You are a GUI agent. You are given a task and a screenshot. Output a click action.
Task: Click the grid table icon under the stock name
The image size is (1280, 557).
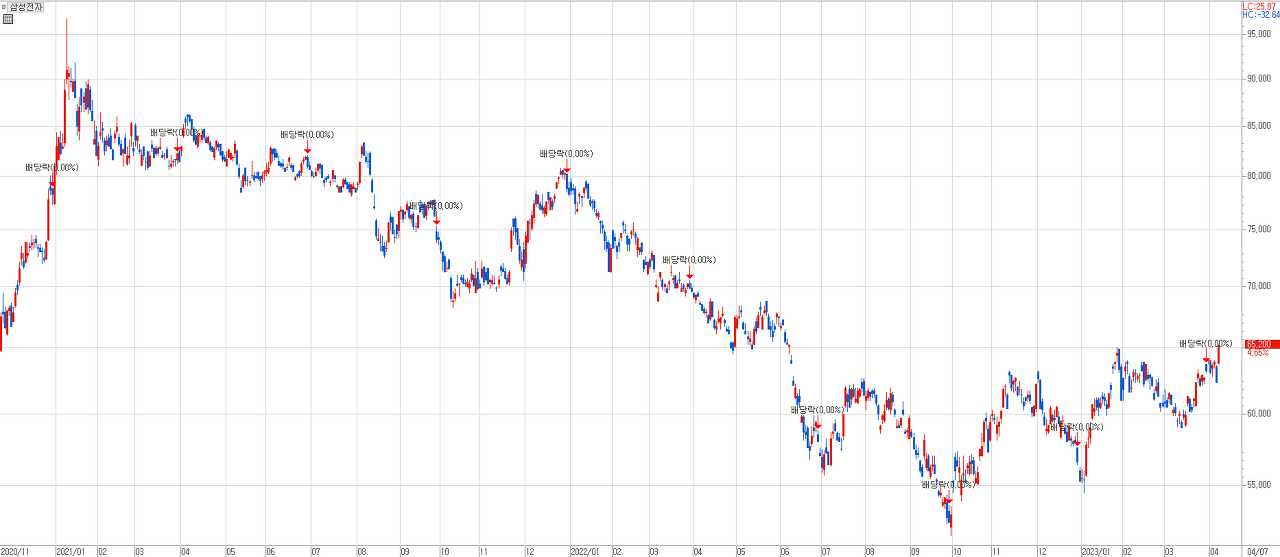point(7,19)
